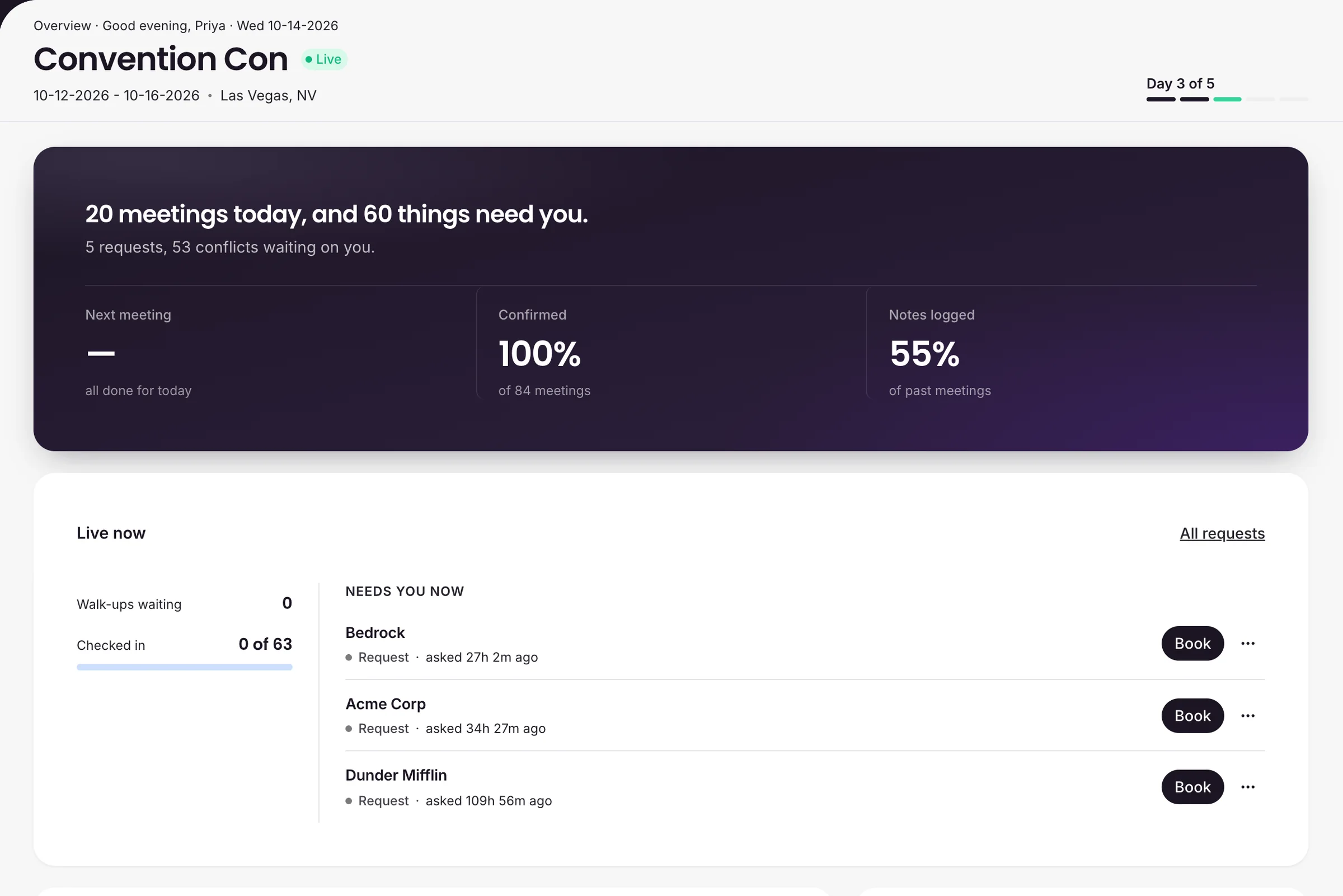Click the 'of past meetings' caption

pos(940,391)
